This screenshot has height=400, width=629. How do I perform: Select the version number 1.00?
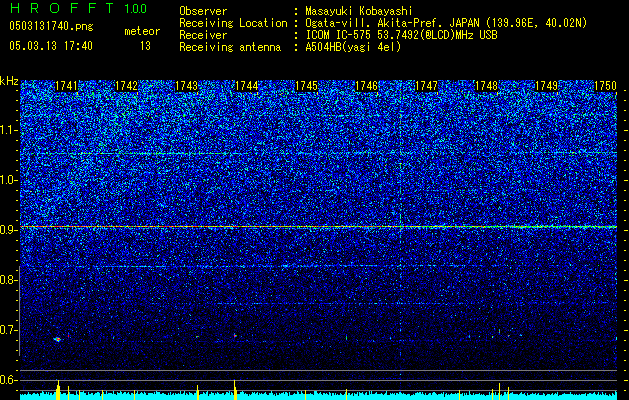point(136,8)
